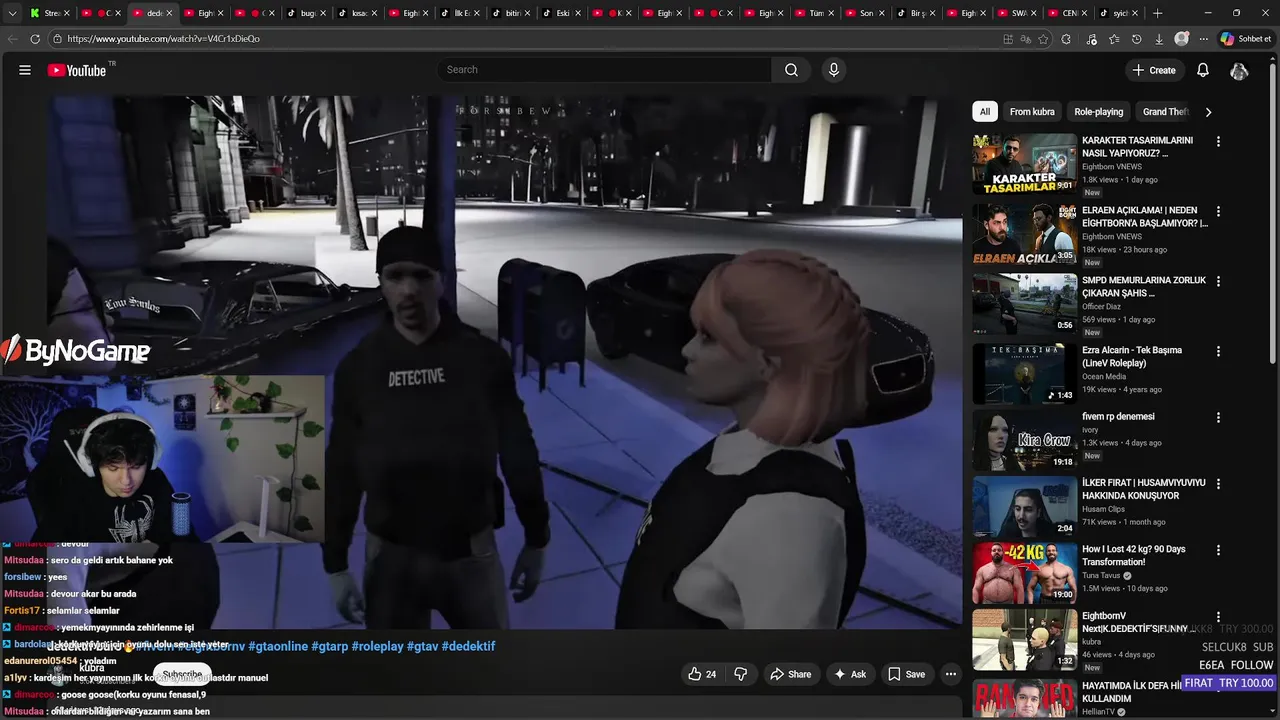This screenshot has width=1280, height=720.
Task: Switch to the SWA YouTube tab
Action: [x=1019, y=13]
